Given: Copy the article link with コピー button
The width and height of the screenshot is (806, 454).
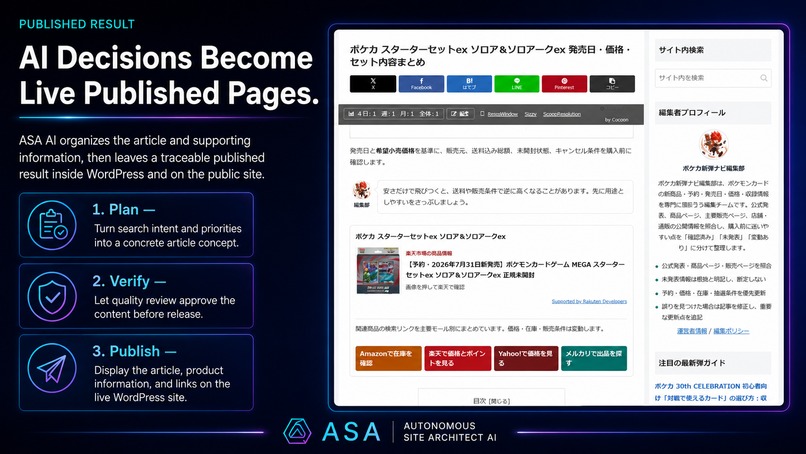Looking at the screenshot, I should [x=612, y=84].
